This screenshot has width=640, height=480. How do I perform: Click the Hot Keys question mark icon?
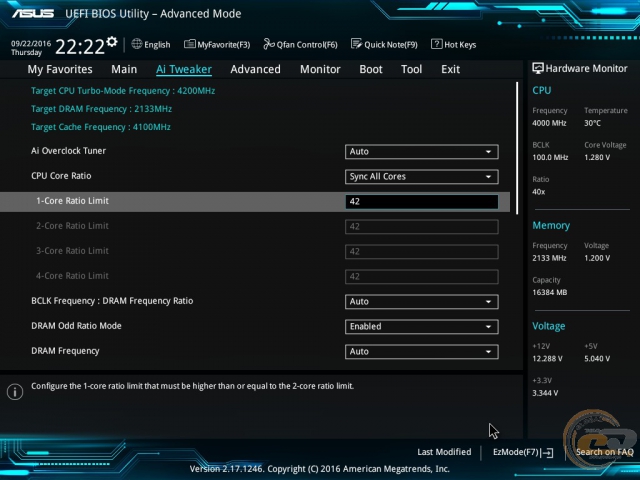coord(436,44)
